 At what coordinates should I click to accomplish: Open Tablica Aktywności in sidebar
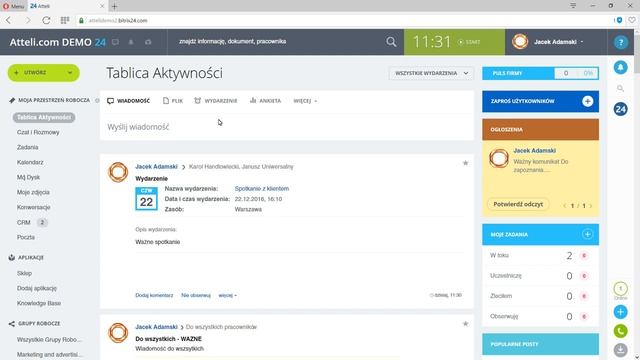click(x=44, y=118)
